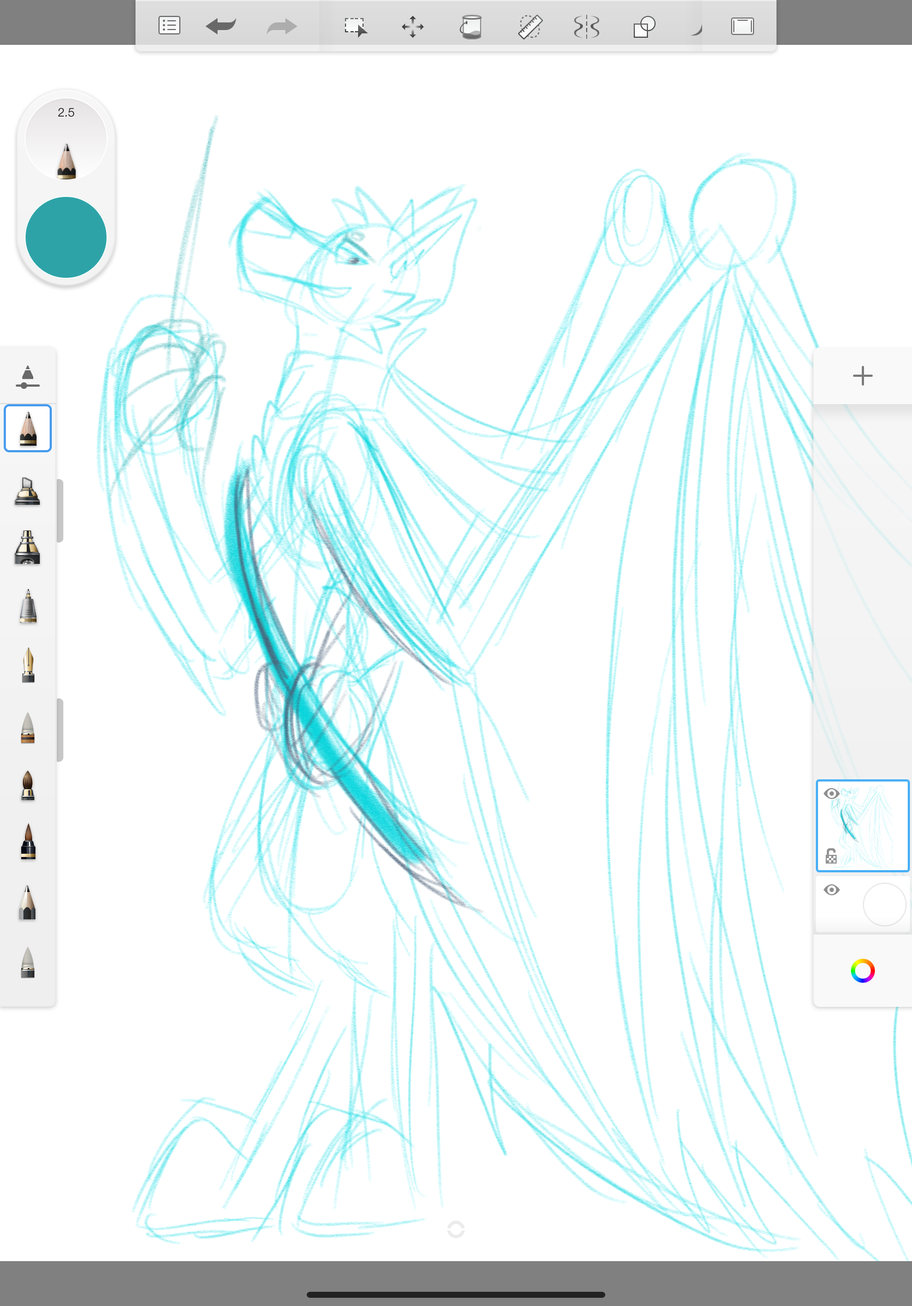This screenshot has width=912, height=1306.
Task: Open the Shapes drawing tool
Action: 645,27
